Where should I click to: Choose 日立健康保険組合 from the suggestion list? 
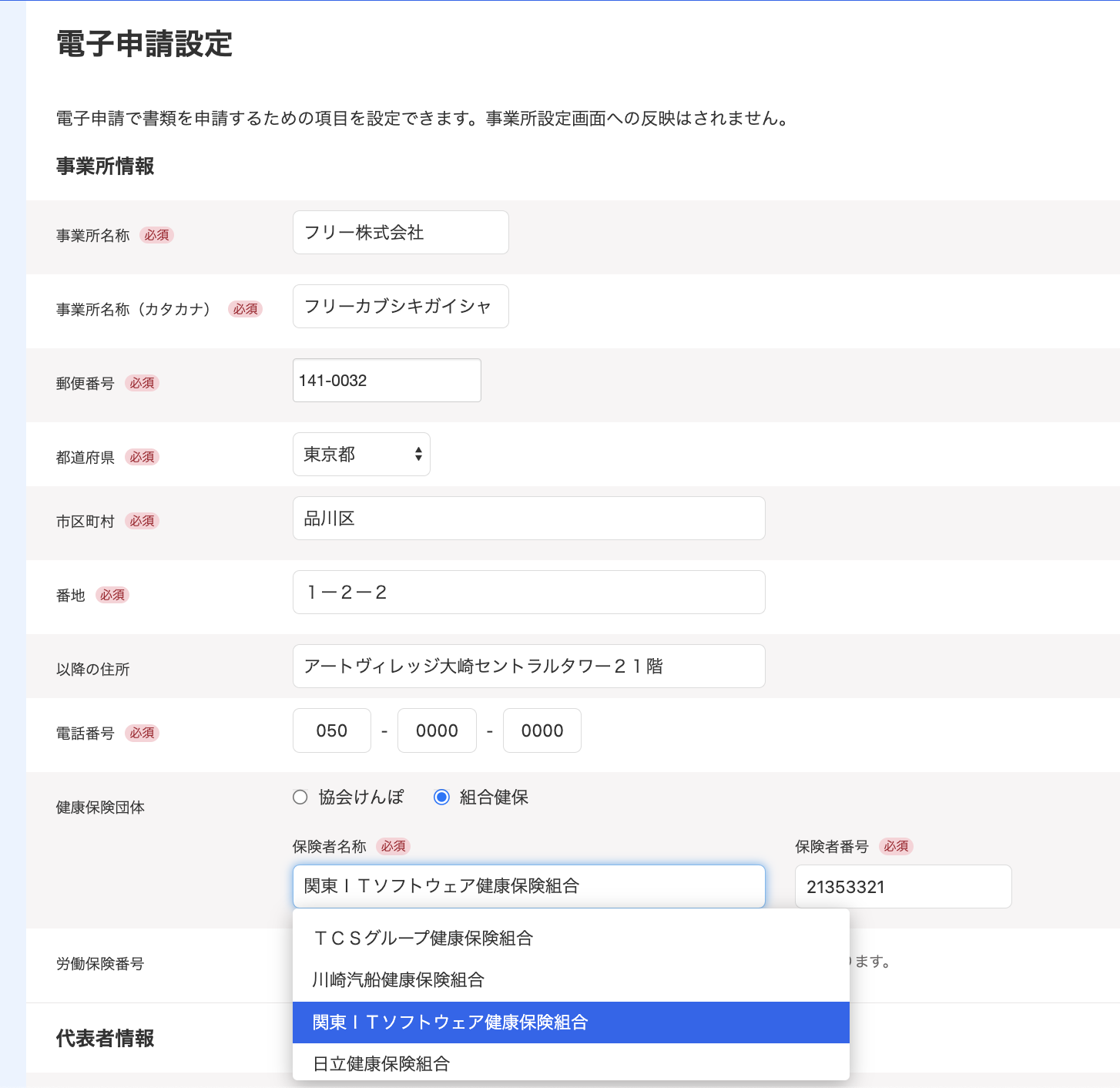(x=381, y=1063)
